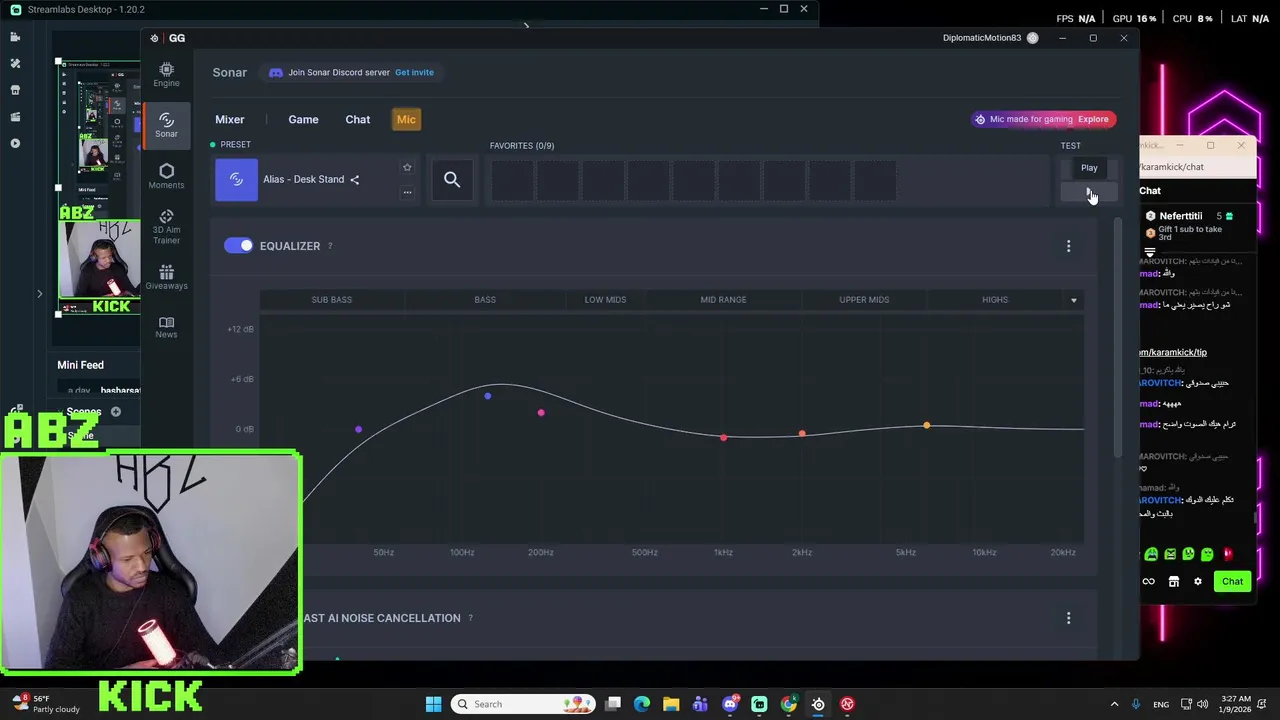Screen dimensions: 1280x720
Task: Click the green Chat button in Kick
Action: pos(1232,581)
